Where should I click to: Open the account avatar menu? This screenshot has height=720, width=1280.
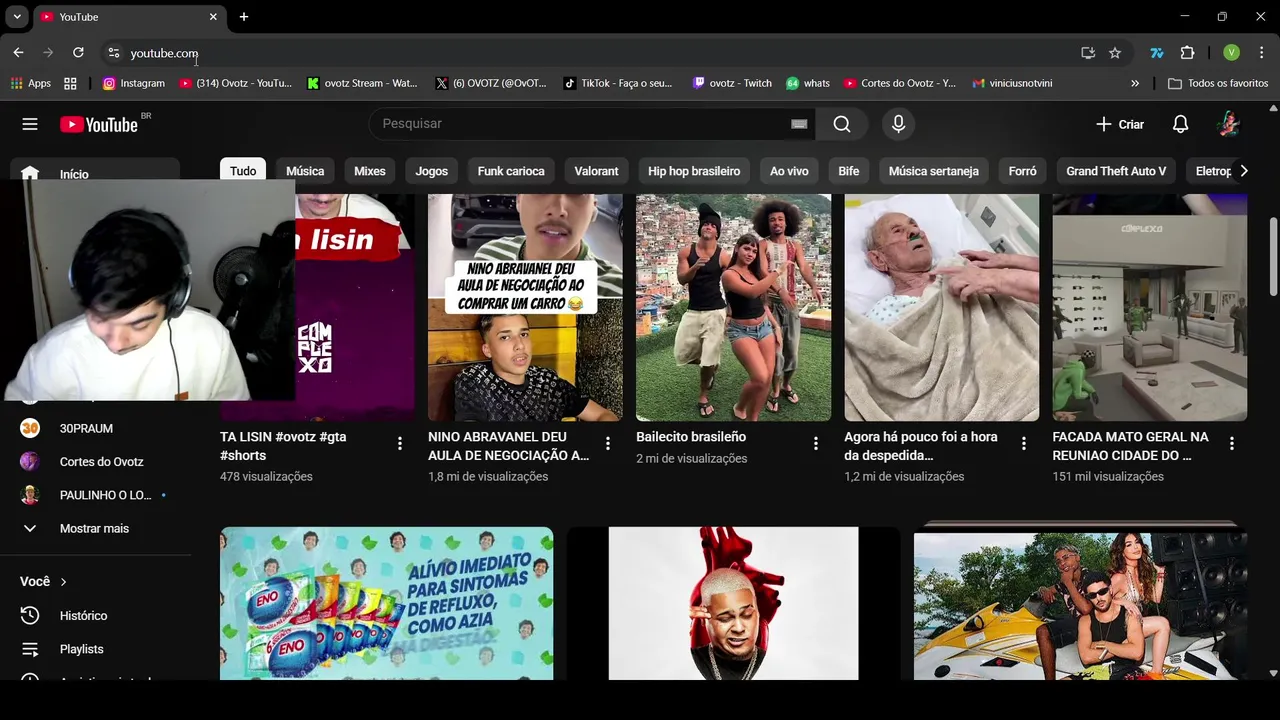pos(1228,124)
